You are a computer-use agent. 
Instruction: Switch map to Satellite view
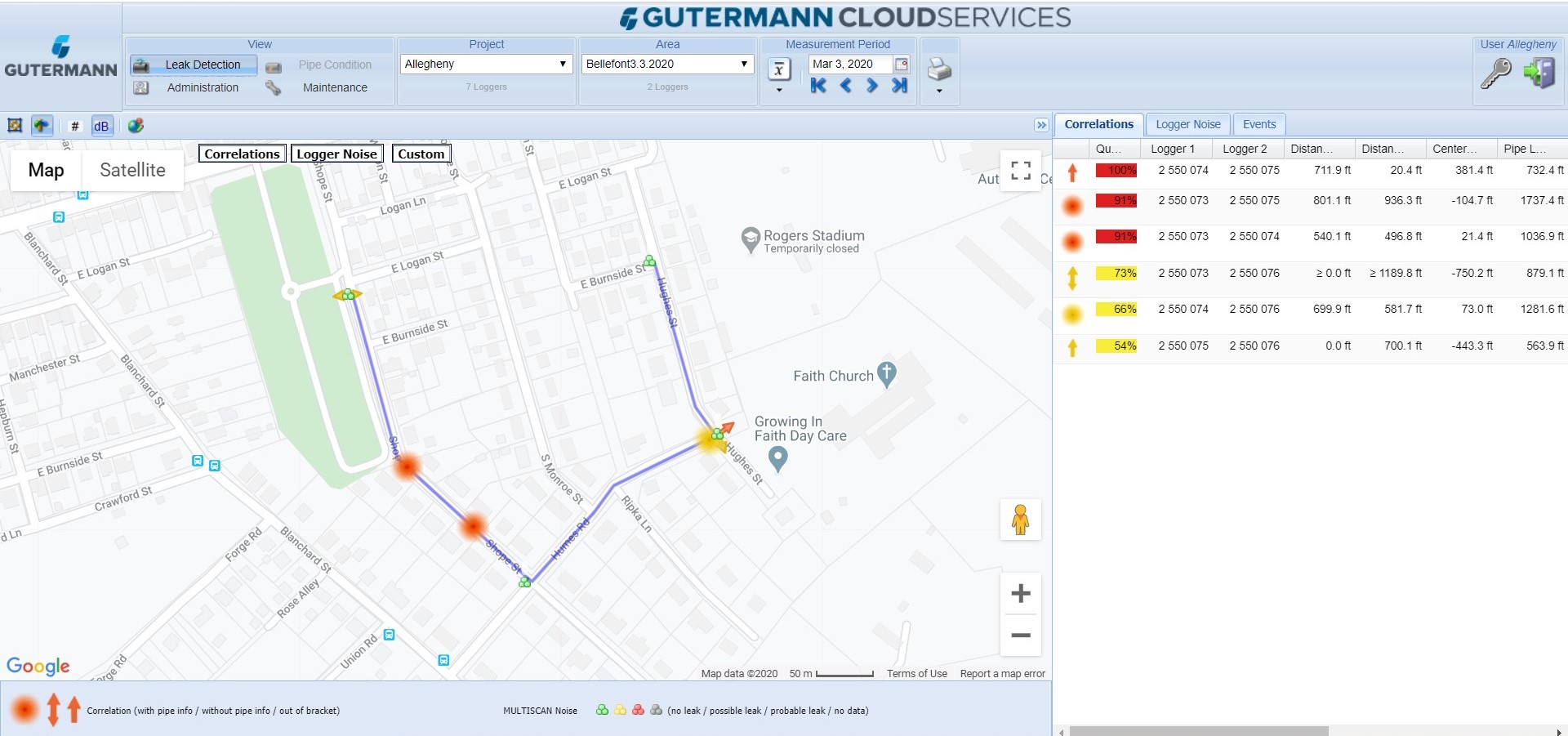(132, 170)
